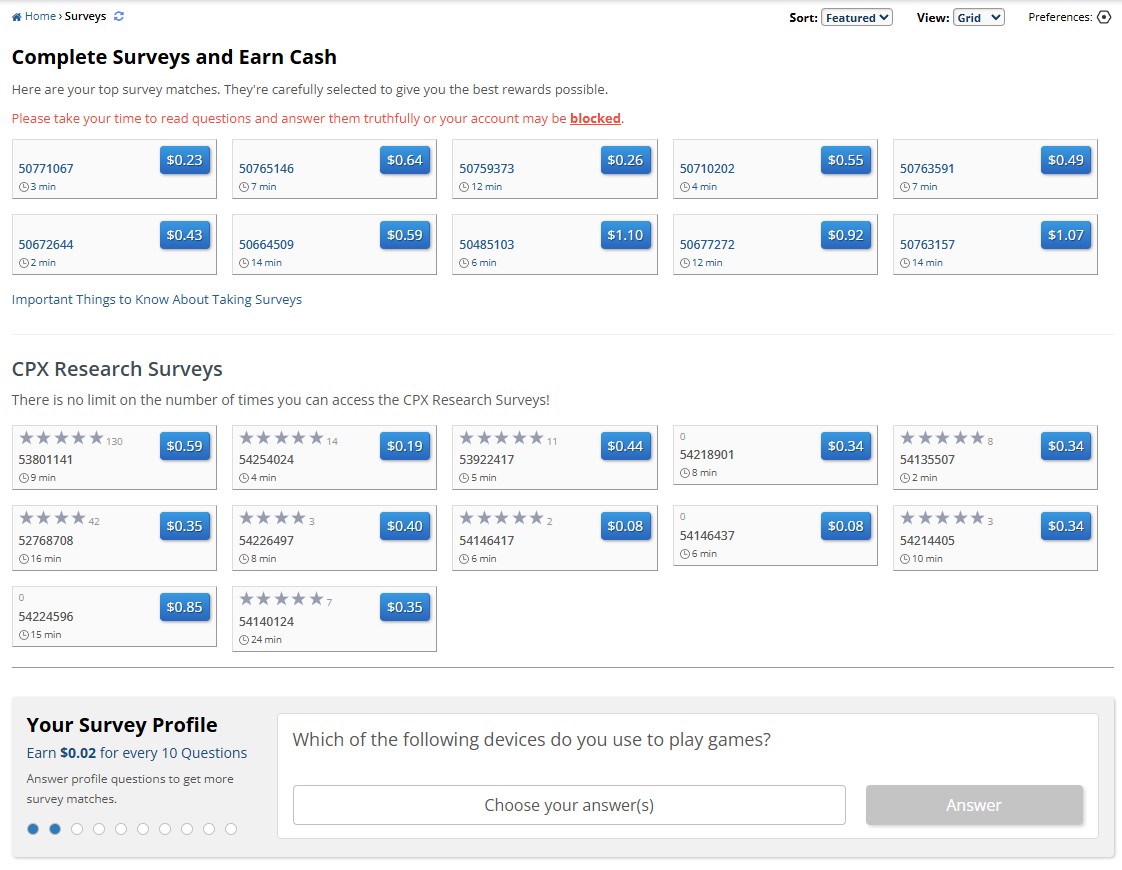The width and height of the screenshot is (1122, 870).
Task: Click the $1.10 button for survey 50485103
Action: [626, 235]
